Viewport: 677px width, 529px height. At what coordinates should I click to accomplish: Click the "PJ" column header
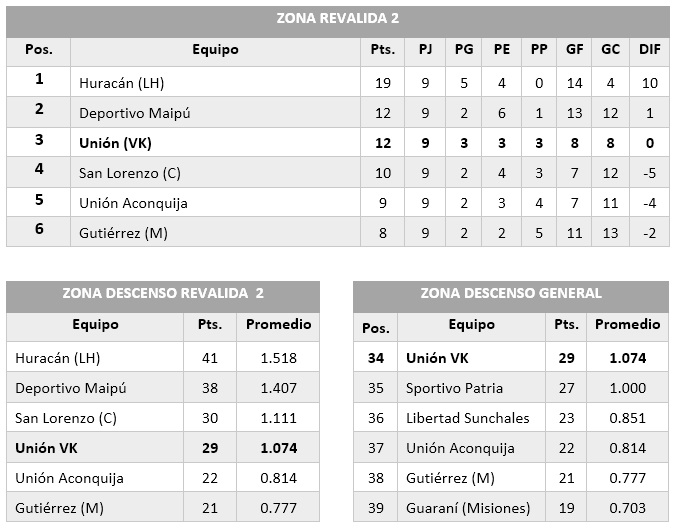[x=425, y=49]
